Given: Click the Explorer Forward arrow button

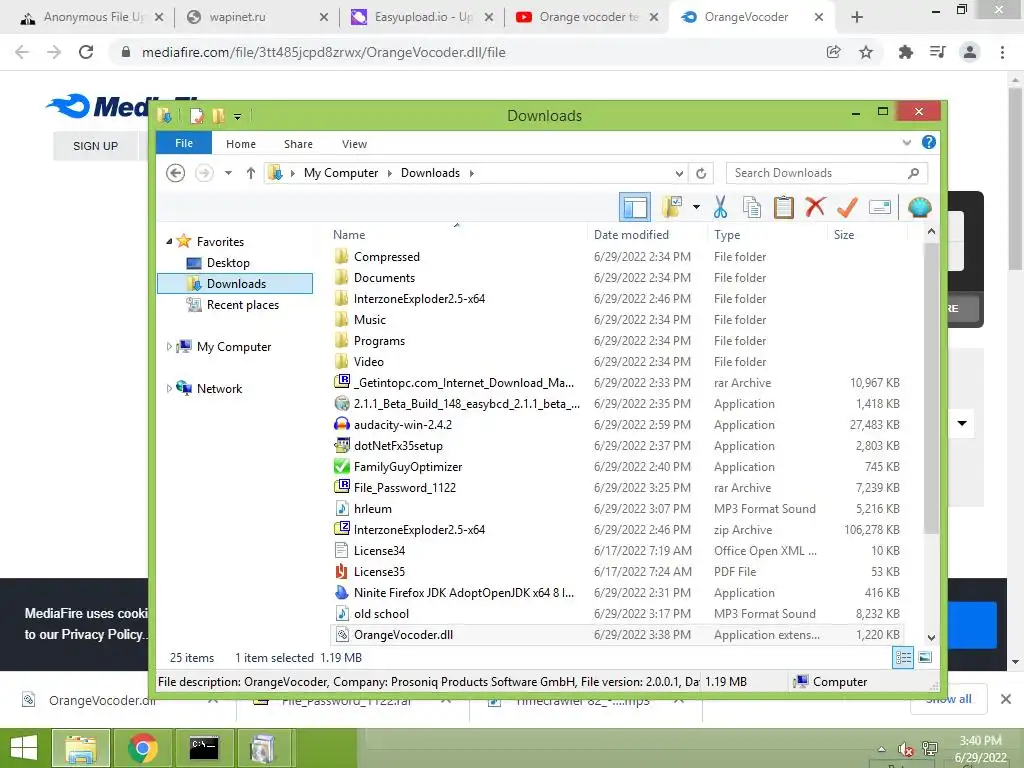Looking at the screenshot, I should pyautogui.click(x=204, y=173).
